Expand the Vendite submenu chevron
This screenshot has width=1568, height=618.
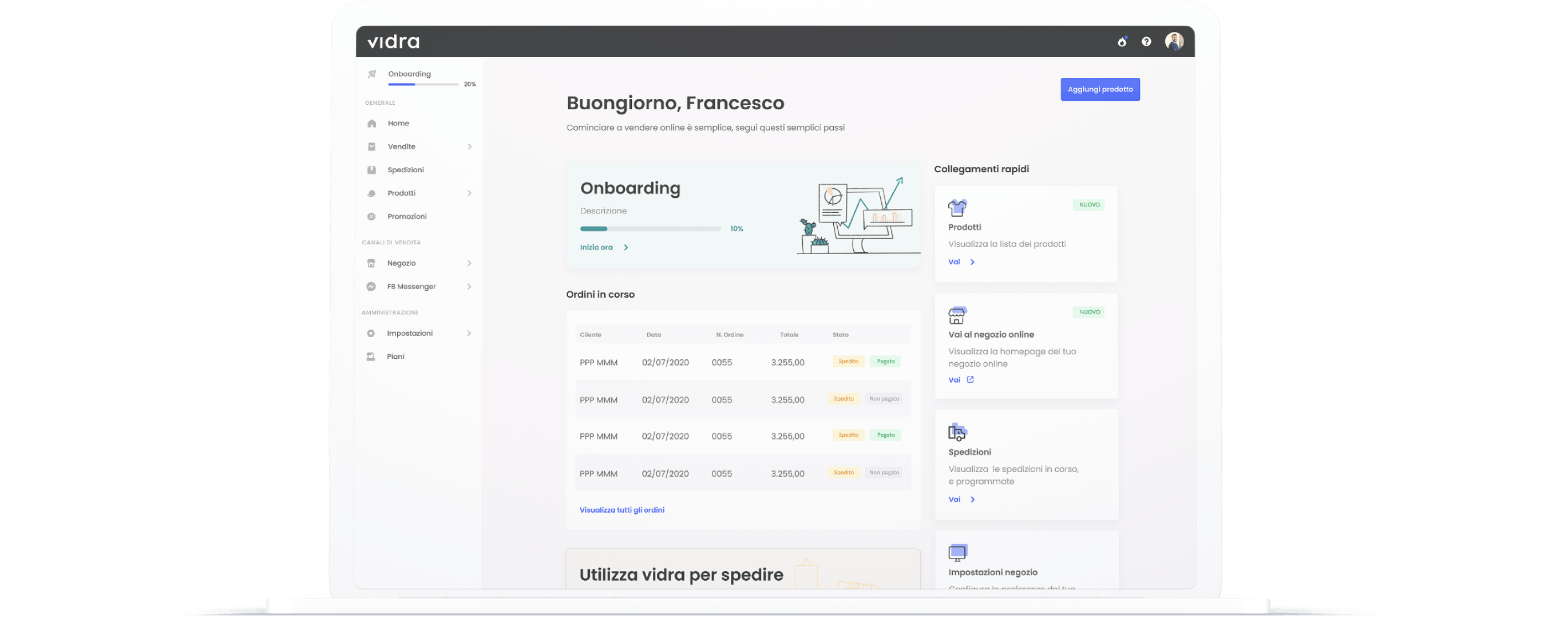click(x=469, y=146)
